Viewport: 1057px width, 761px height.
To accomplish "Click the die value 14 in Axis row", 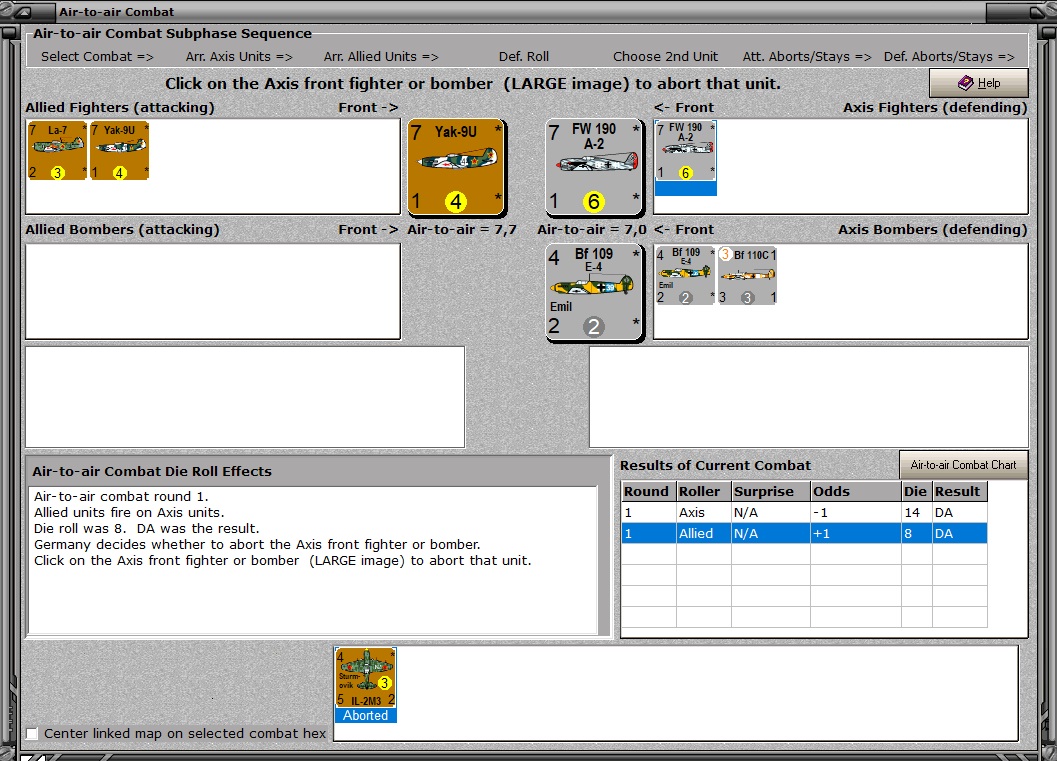I will 912,512.
